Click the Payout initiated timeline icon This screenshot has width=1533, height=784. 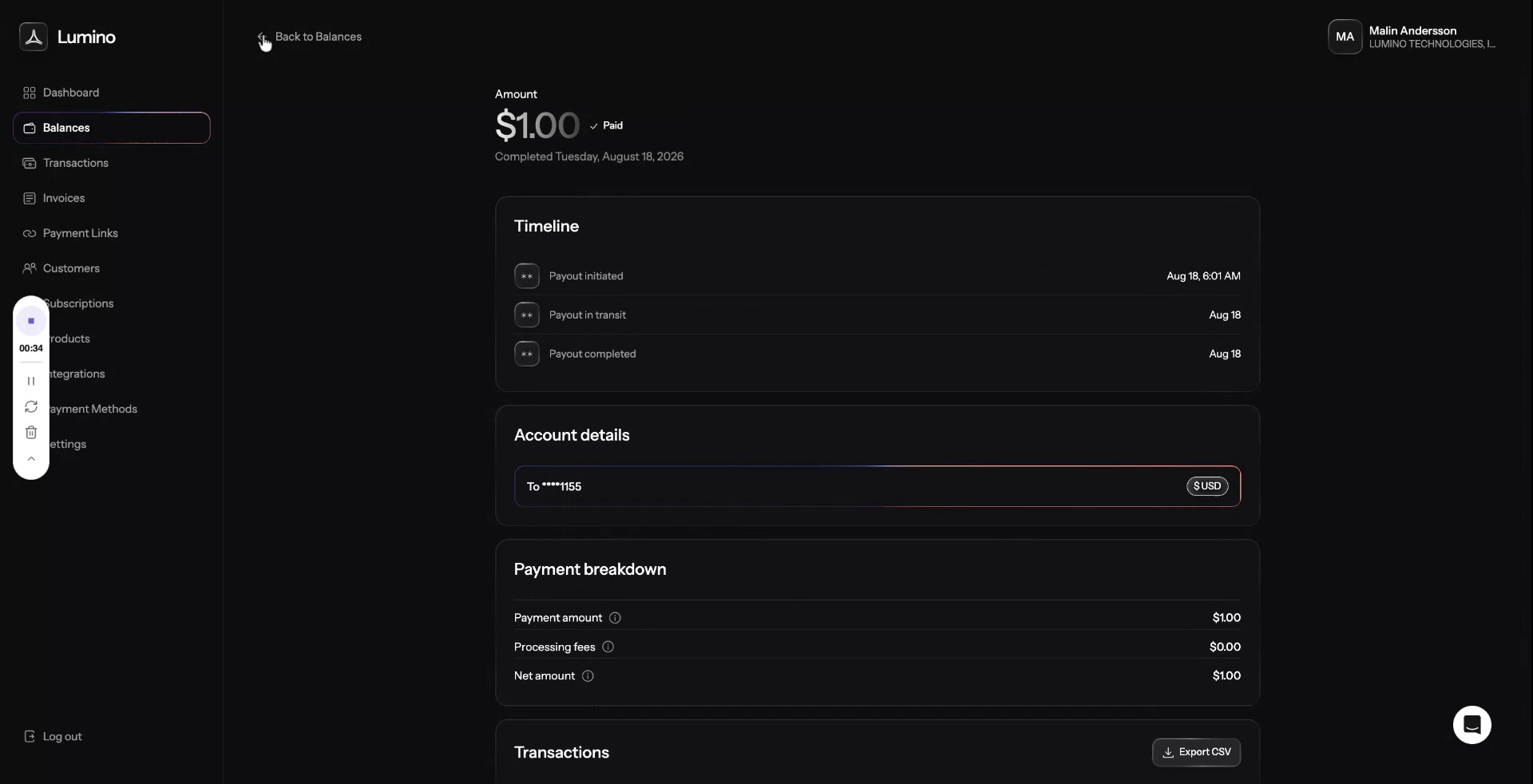(527, 276)
